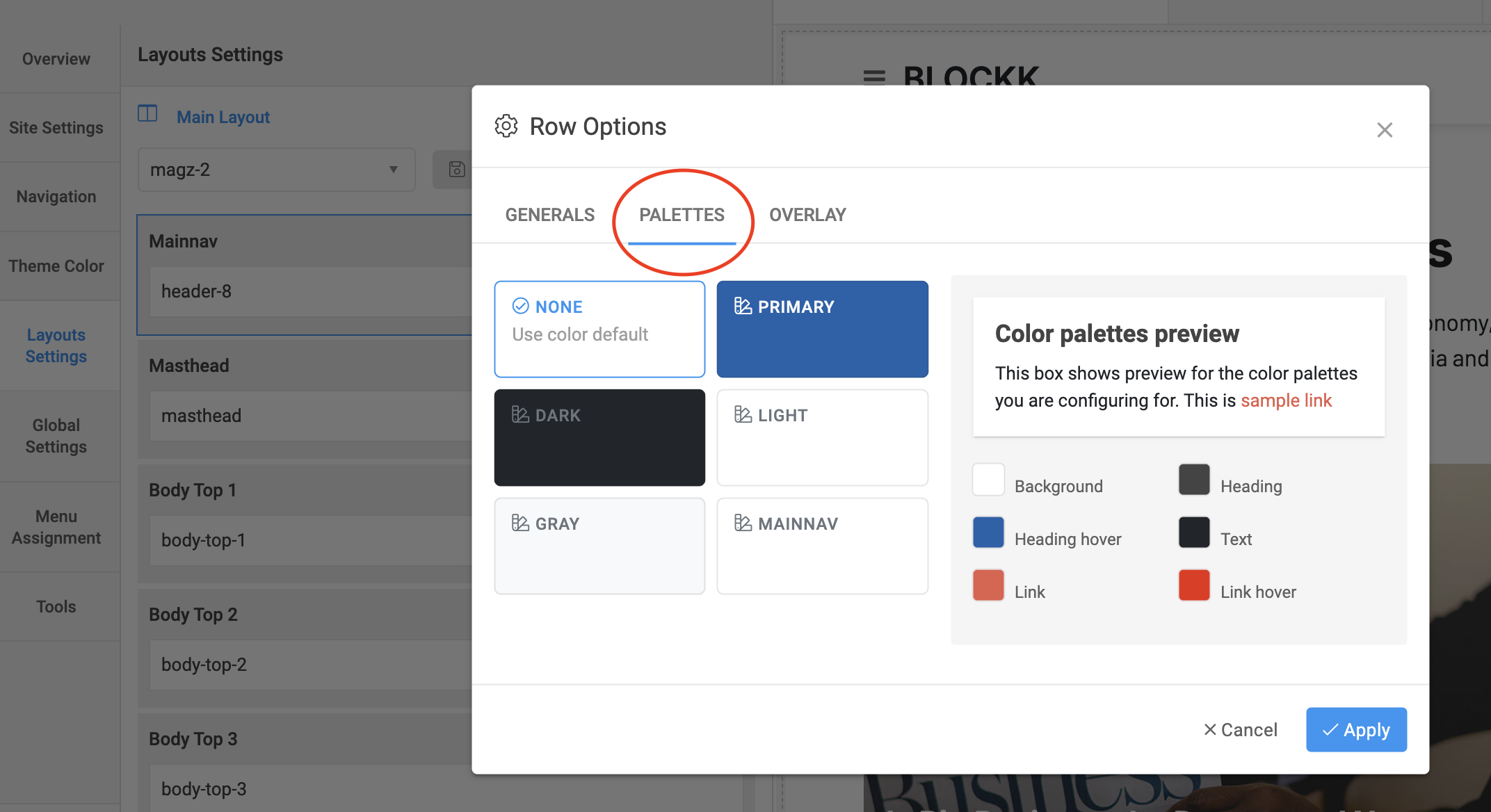The height and width of the screenshot is (812, 1491).
Task: Choose the PRIMARY blue palette option
Action: (x=822, y=329)
